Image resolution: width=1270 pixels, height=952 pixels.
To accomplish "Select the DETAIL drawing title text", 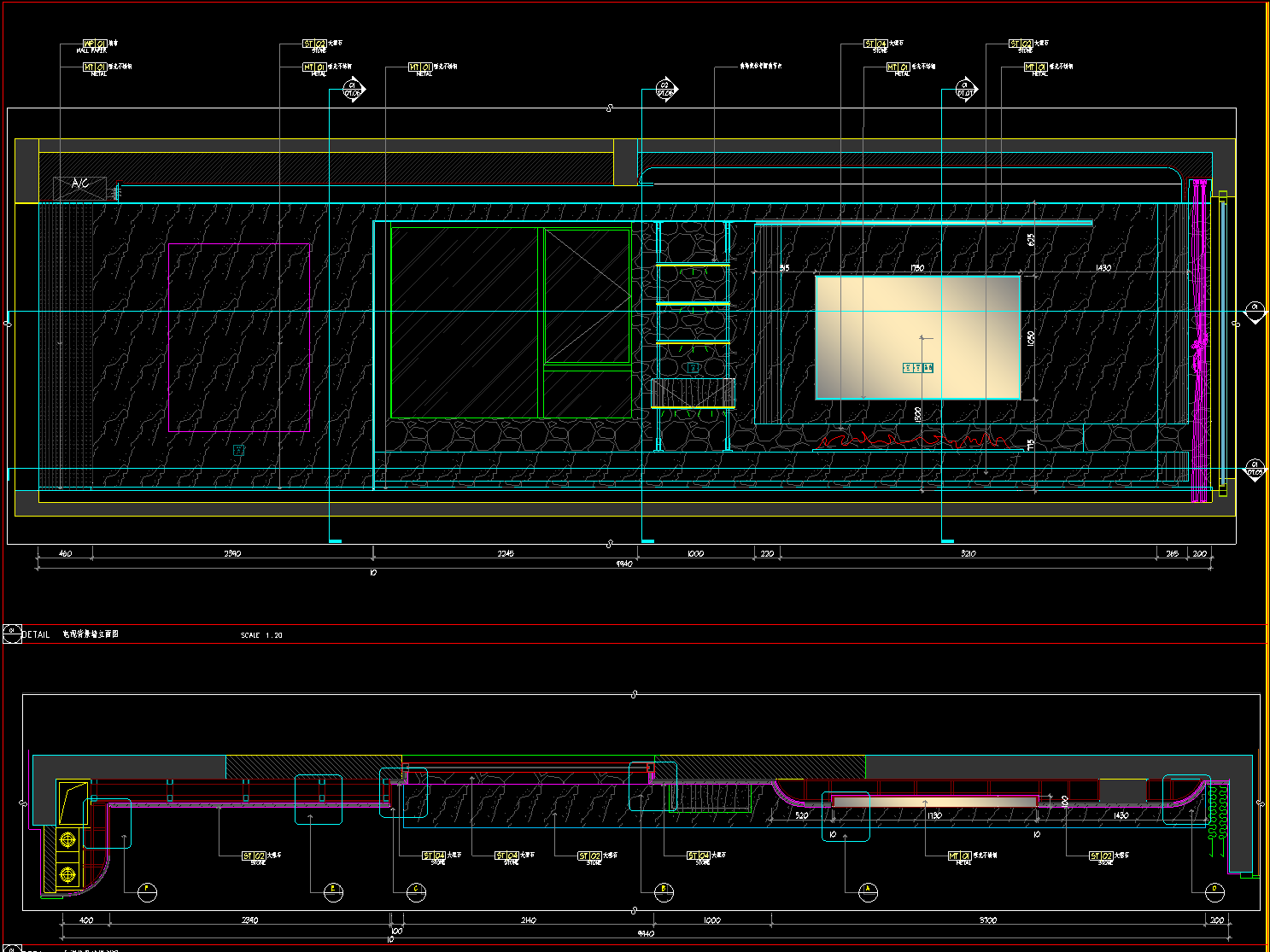I will click(x=36, y=634).
